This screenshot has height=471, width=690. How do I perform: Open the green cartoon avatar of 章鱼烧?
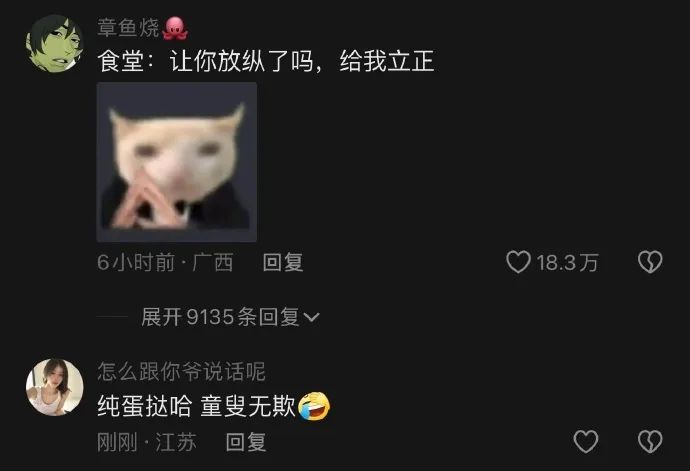click(55, 44)
